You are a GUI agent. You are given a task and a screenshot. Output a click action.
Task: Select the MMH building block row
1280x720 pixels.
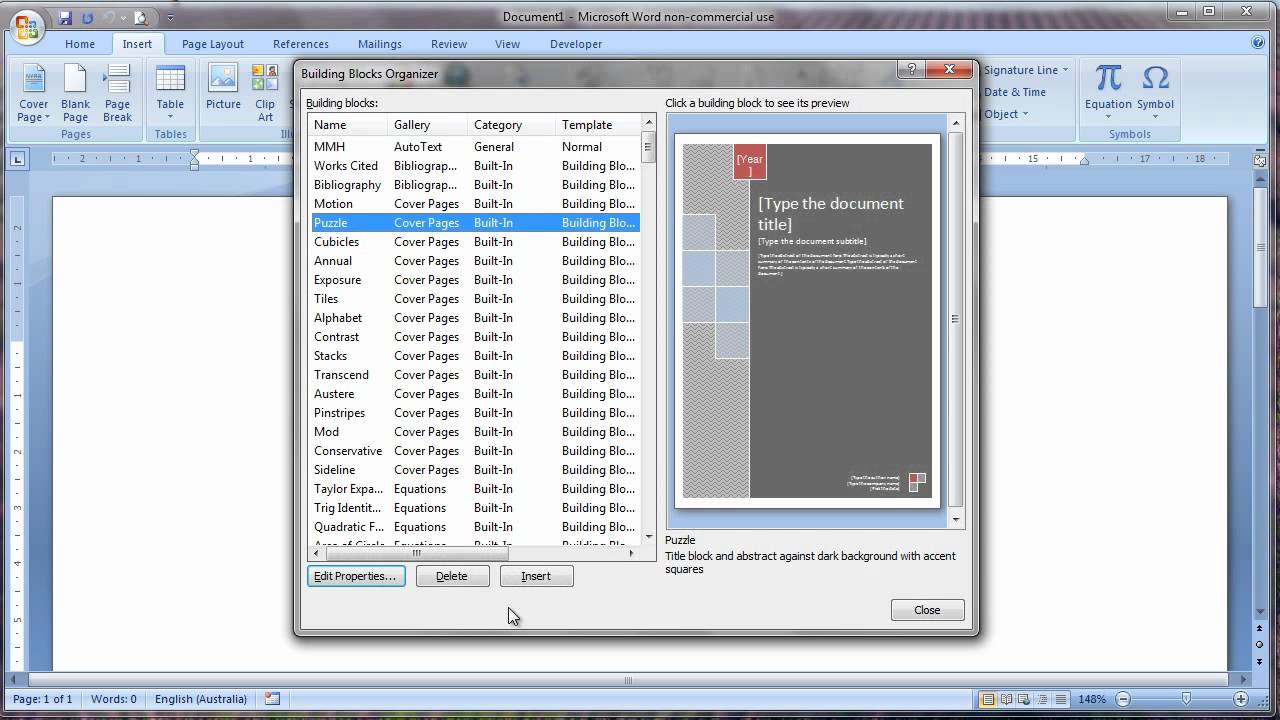pos(474,147)
